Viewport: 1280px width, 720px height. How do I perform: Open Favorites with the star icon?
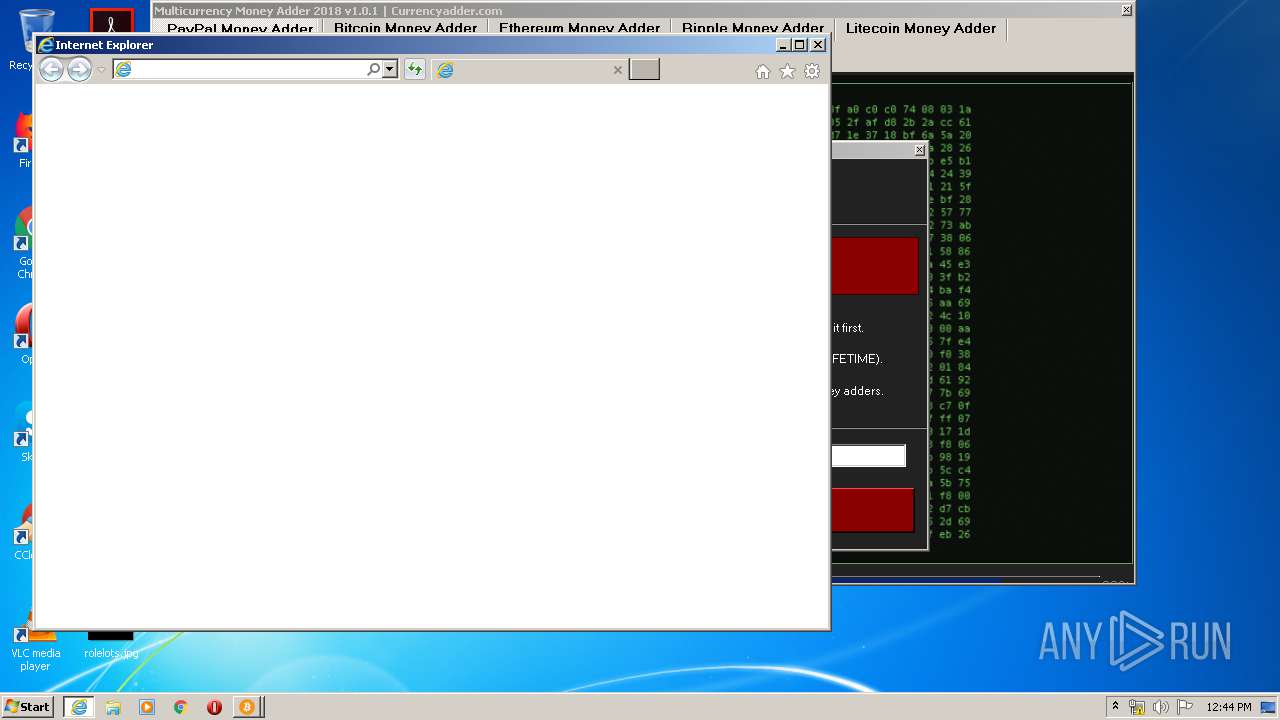[787, 71]
